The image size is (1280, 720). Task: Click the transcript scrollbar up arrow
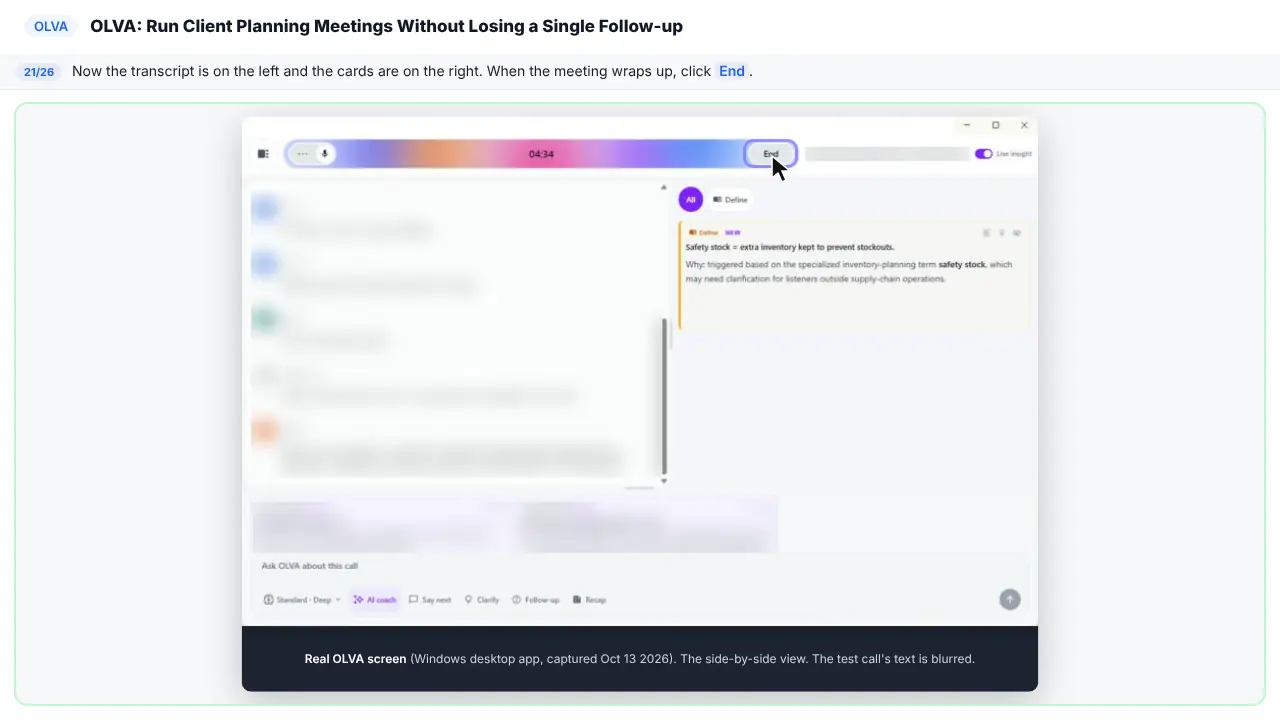click(x=664, y=188)
